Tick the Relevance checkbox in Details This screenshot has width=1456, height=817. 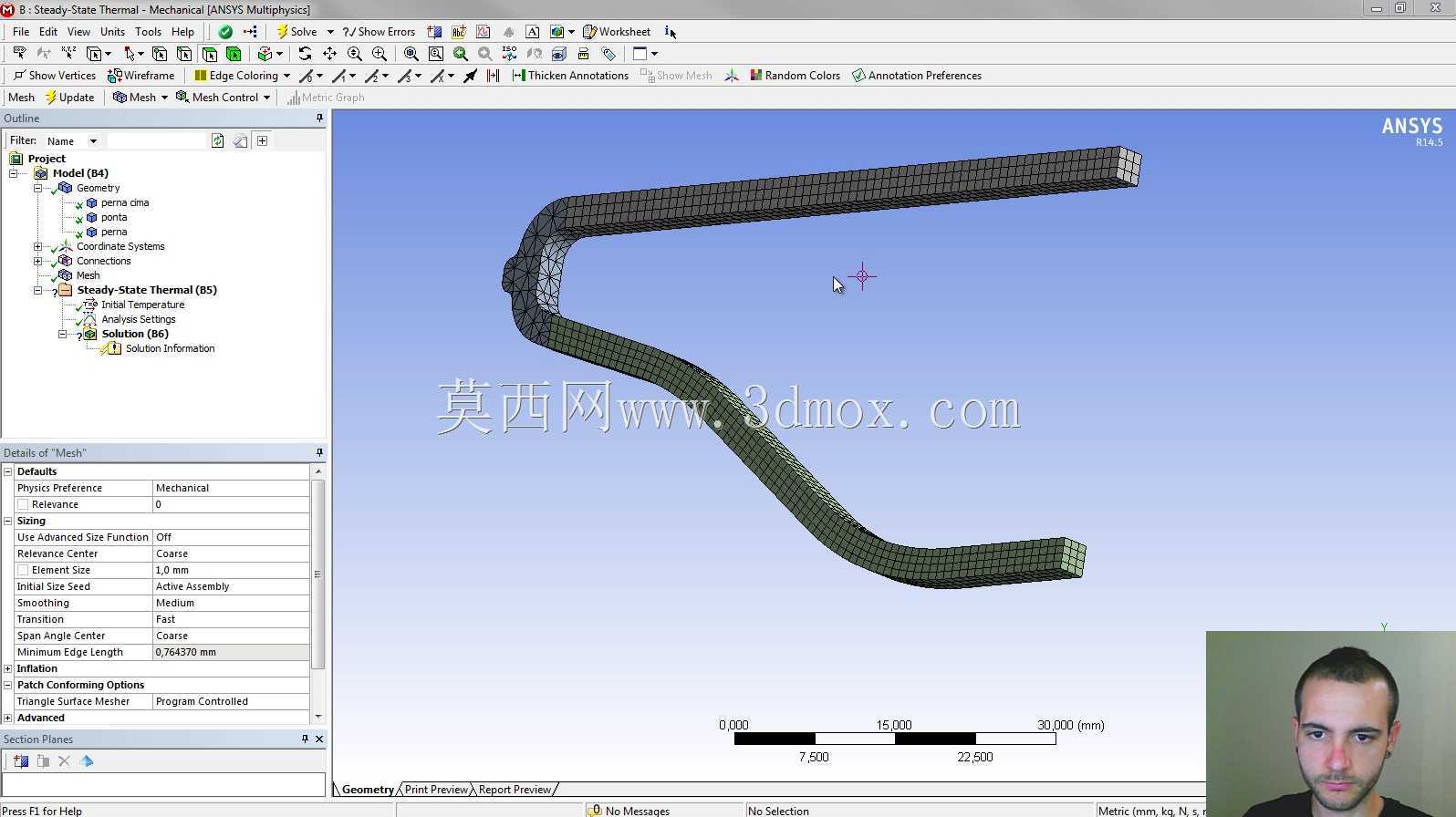coord(23,504)
